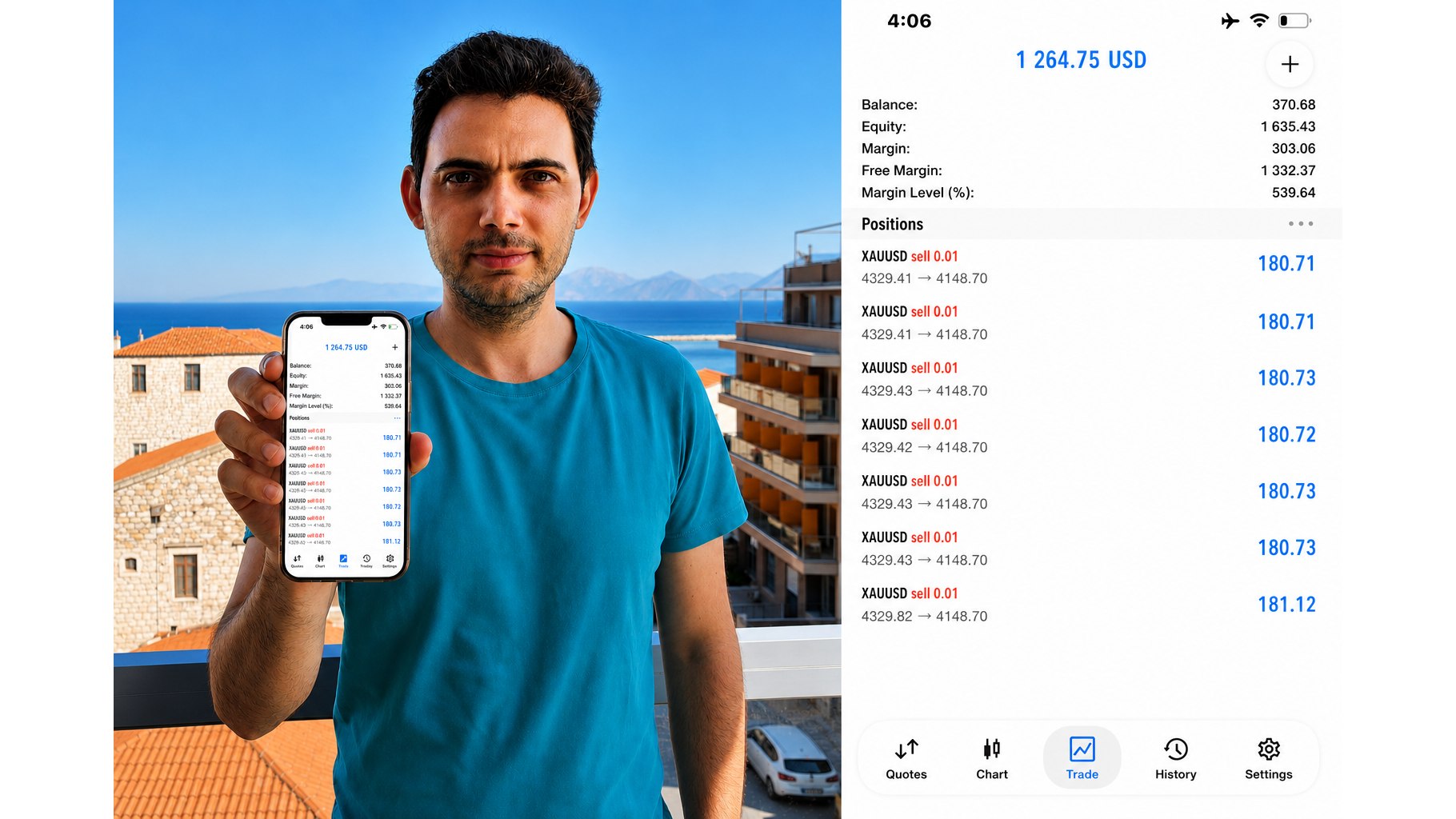
Task: Go to the Settings tab
Action: [1268, 757]
